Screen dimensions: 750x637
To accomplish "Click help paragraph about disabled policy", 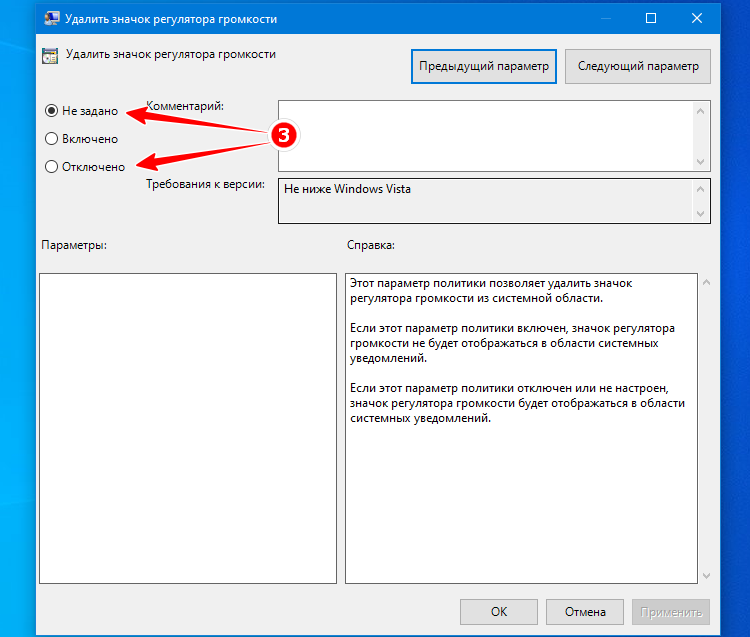I will (x=517, y=403).
